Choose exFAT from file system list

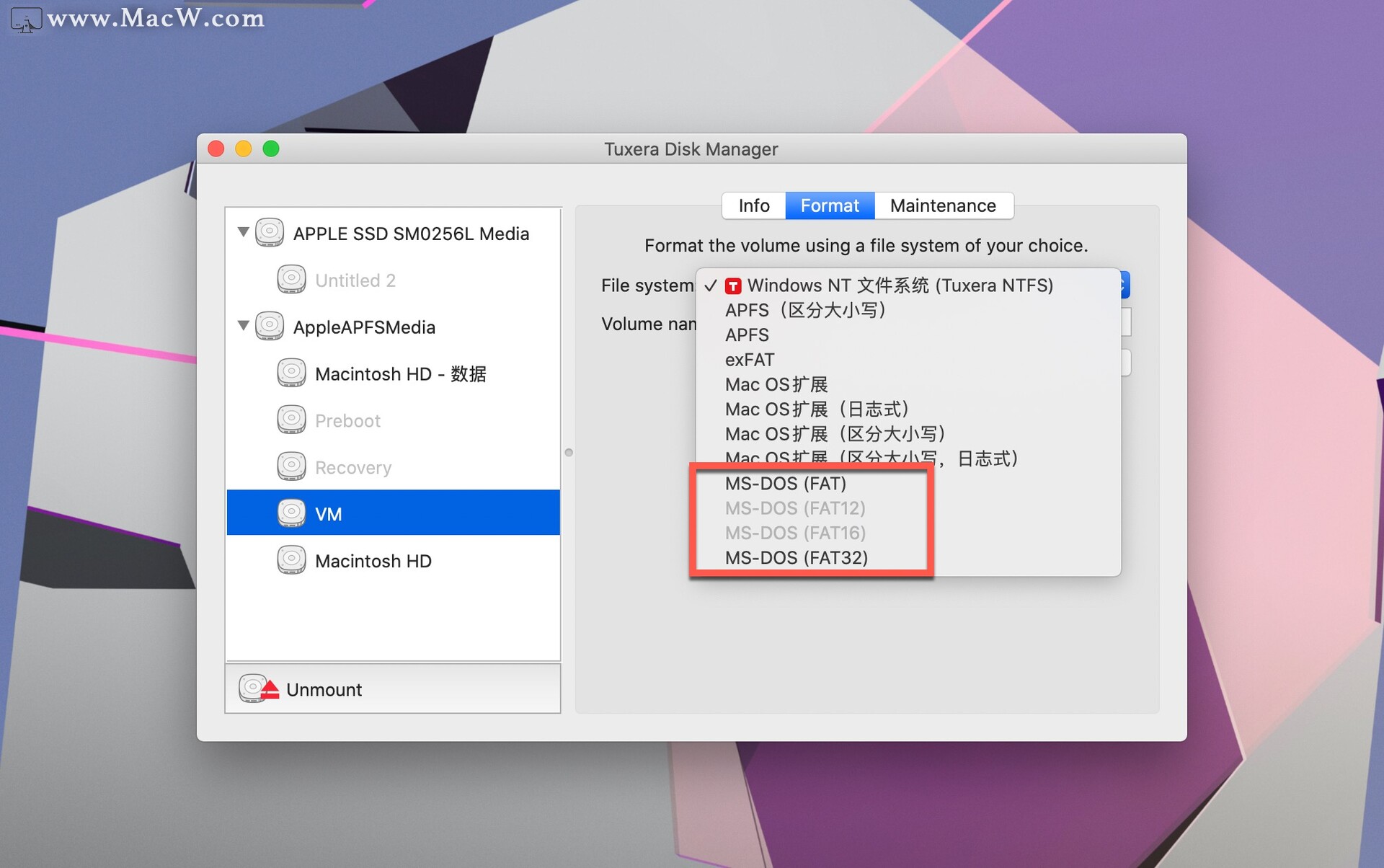point(750,360)
